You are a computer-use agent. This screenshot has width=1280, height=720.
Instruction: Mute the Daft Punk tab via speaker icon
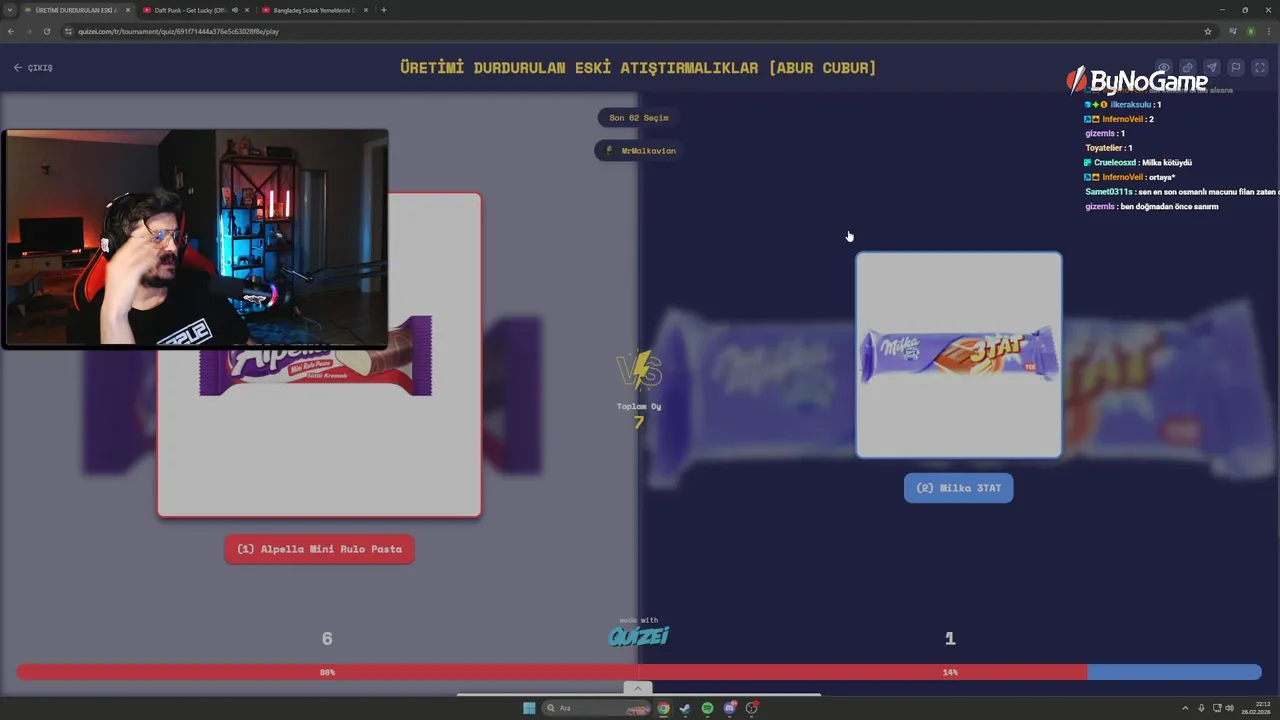[x=235, y=10]
